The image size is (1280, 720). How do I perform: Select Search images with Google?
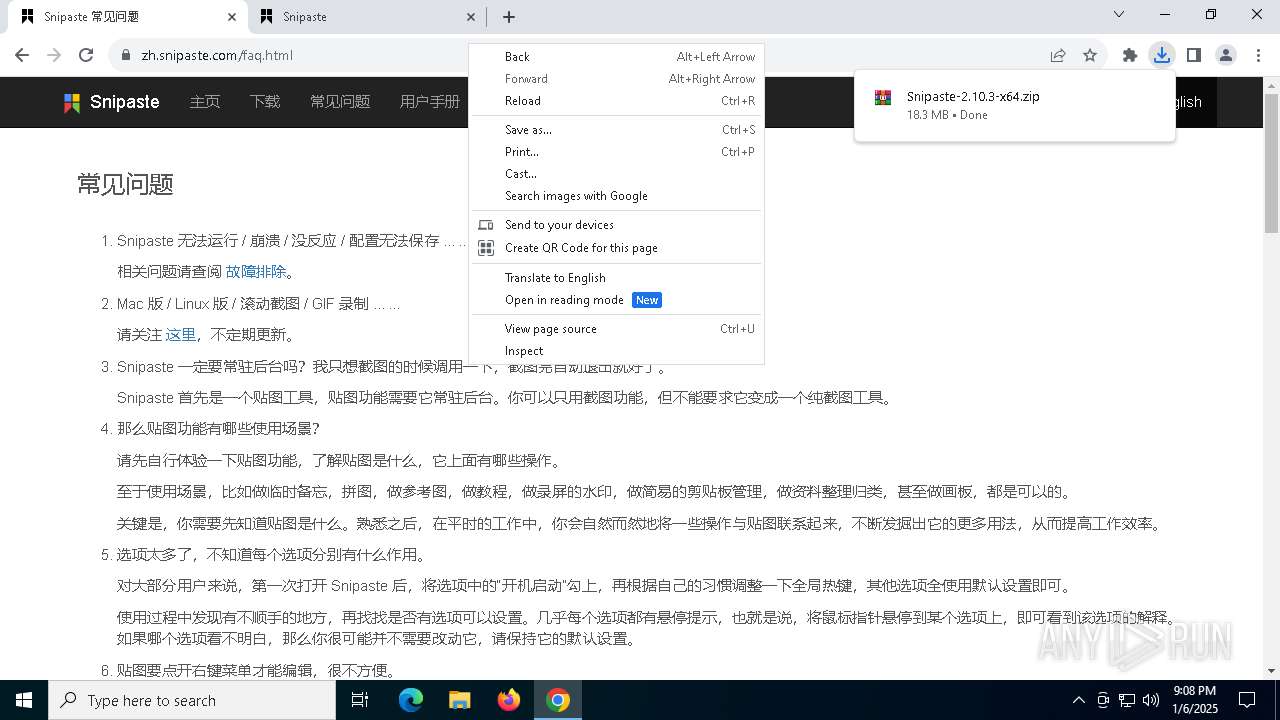[x=616, y=196]
